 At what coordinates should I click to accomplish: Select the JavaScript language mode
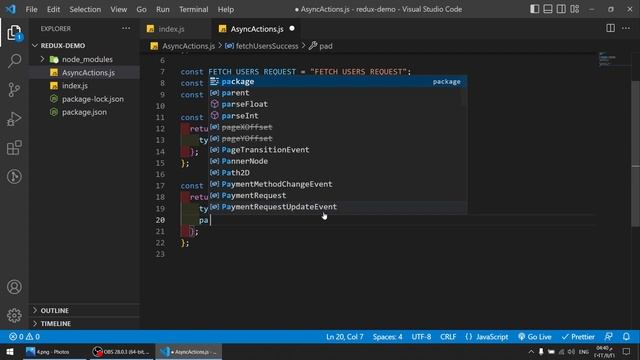tap(487, 337)
